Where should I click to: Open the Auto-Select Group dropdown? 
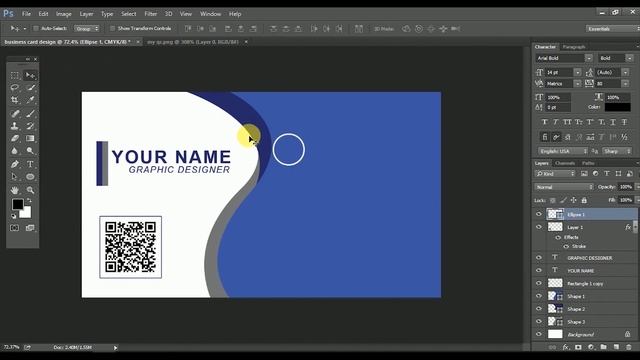pyautogui.click(x=87, y=29)
